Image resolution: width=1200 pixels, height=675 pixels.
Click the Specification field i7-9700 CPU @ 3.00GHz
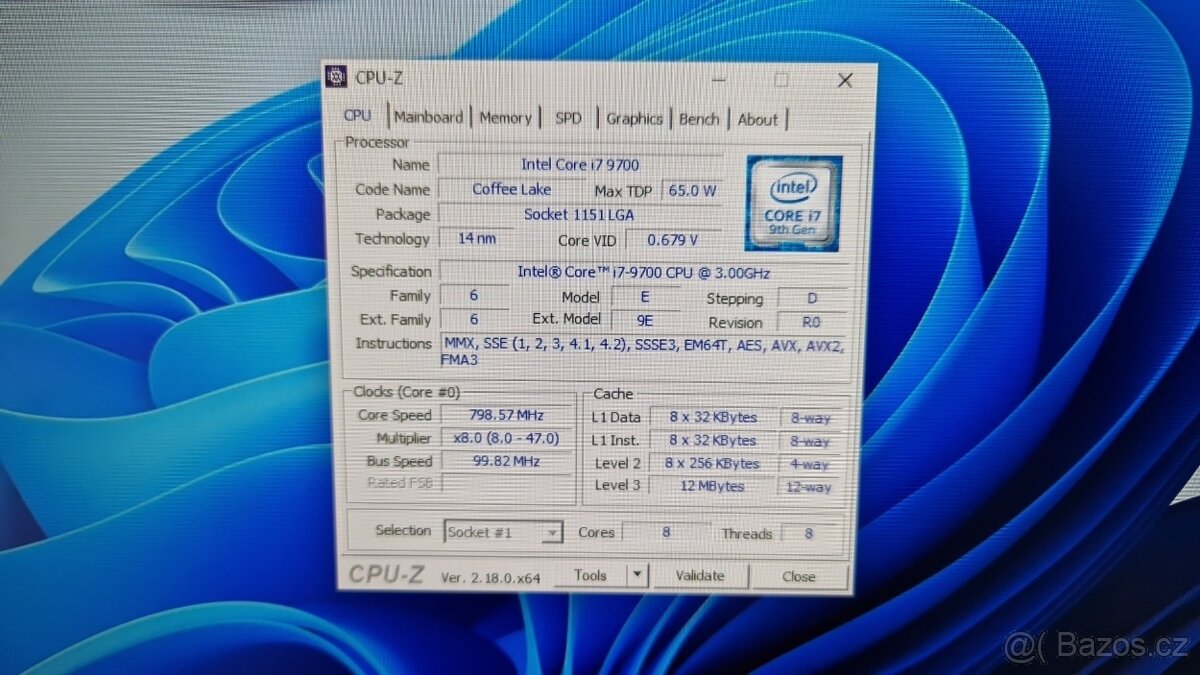pyautogui.click(x=644, y=272)
